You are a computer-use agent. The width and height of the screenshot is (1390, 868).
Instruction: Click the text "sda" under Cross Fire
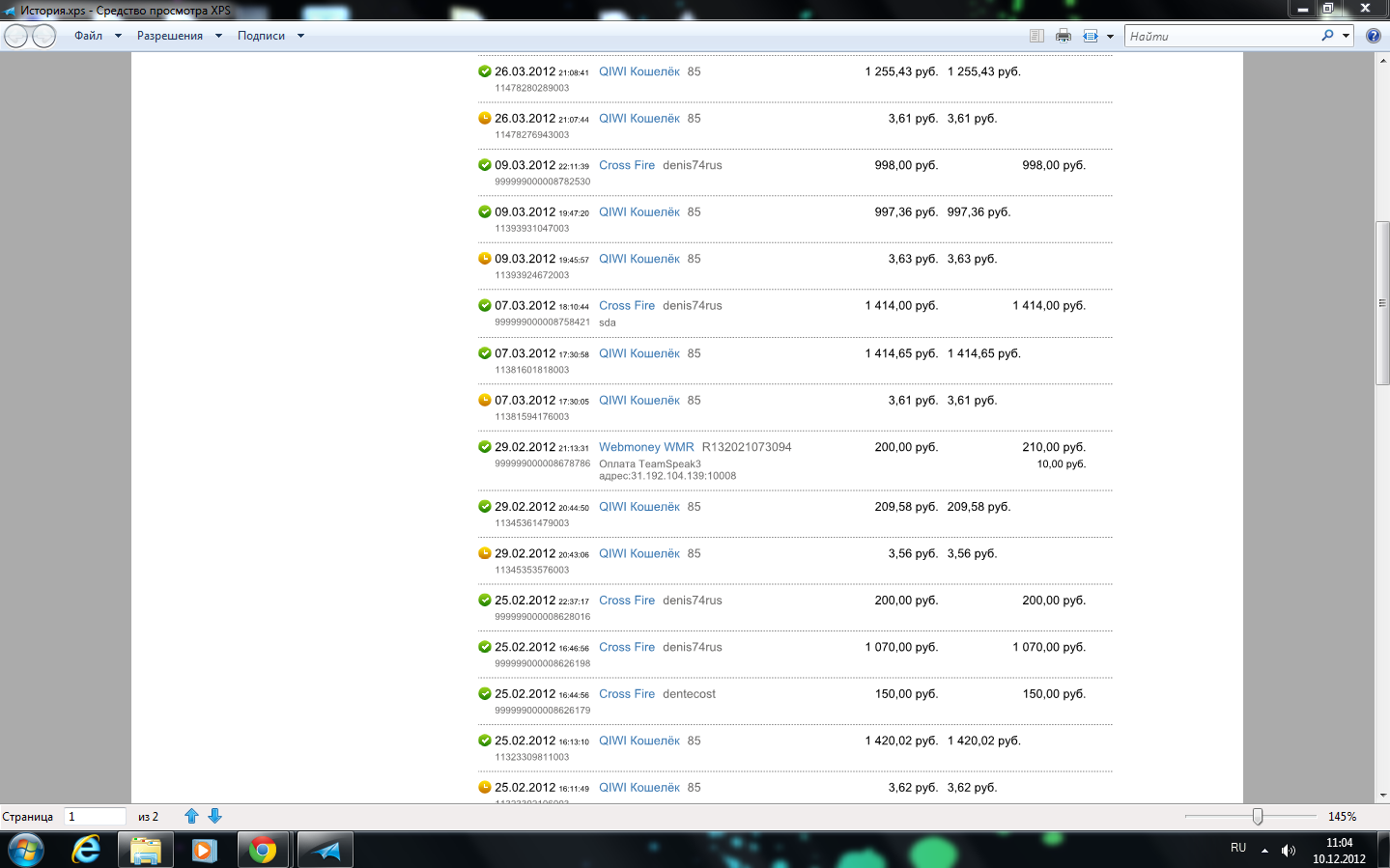(607, 322)
